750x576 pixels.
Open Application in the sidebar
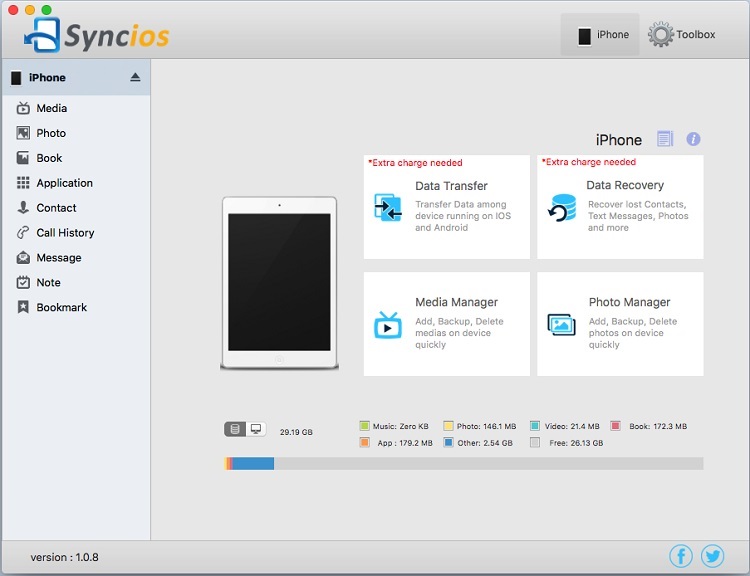click(65, 183)
